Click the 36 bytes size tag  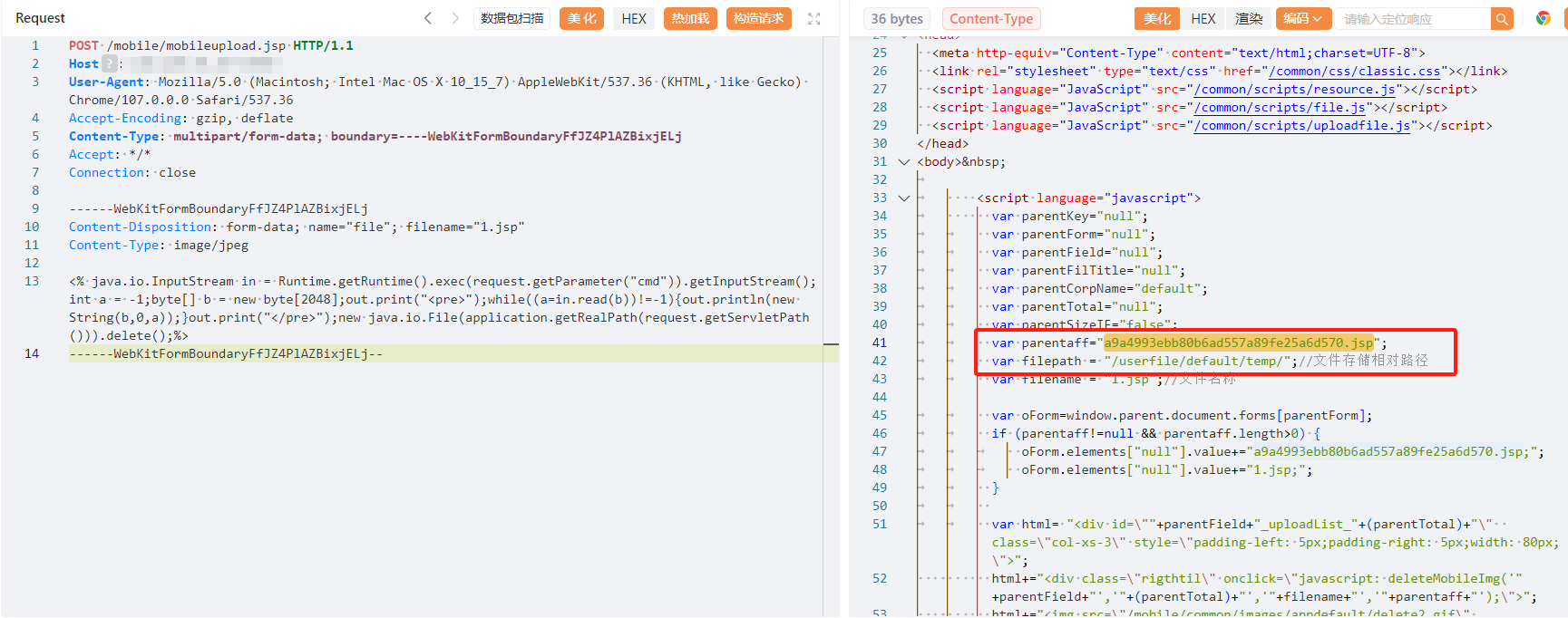click(x=897, y=18)
